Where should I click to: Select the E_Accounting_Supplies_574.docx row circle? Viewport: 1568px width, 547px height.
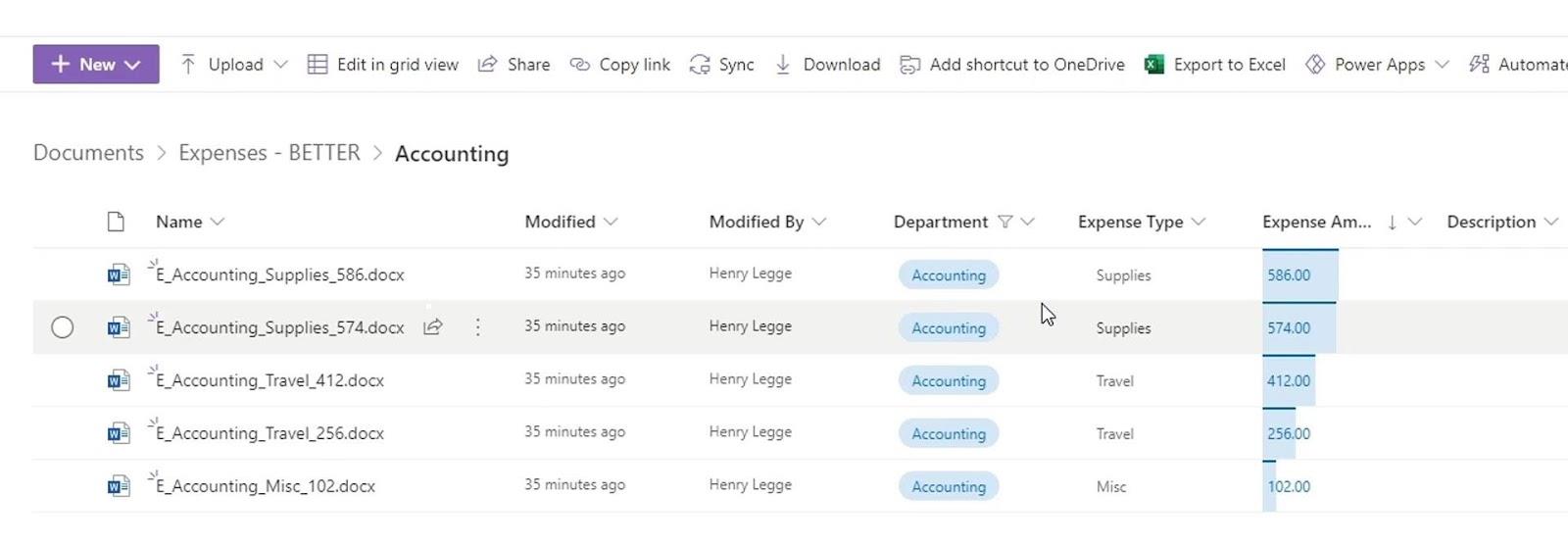(x=62, y=327)
